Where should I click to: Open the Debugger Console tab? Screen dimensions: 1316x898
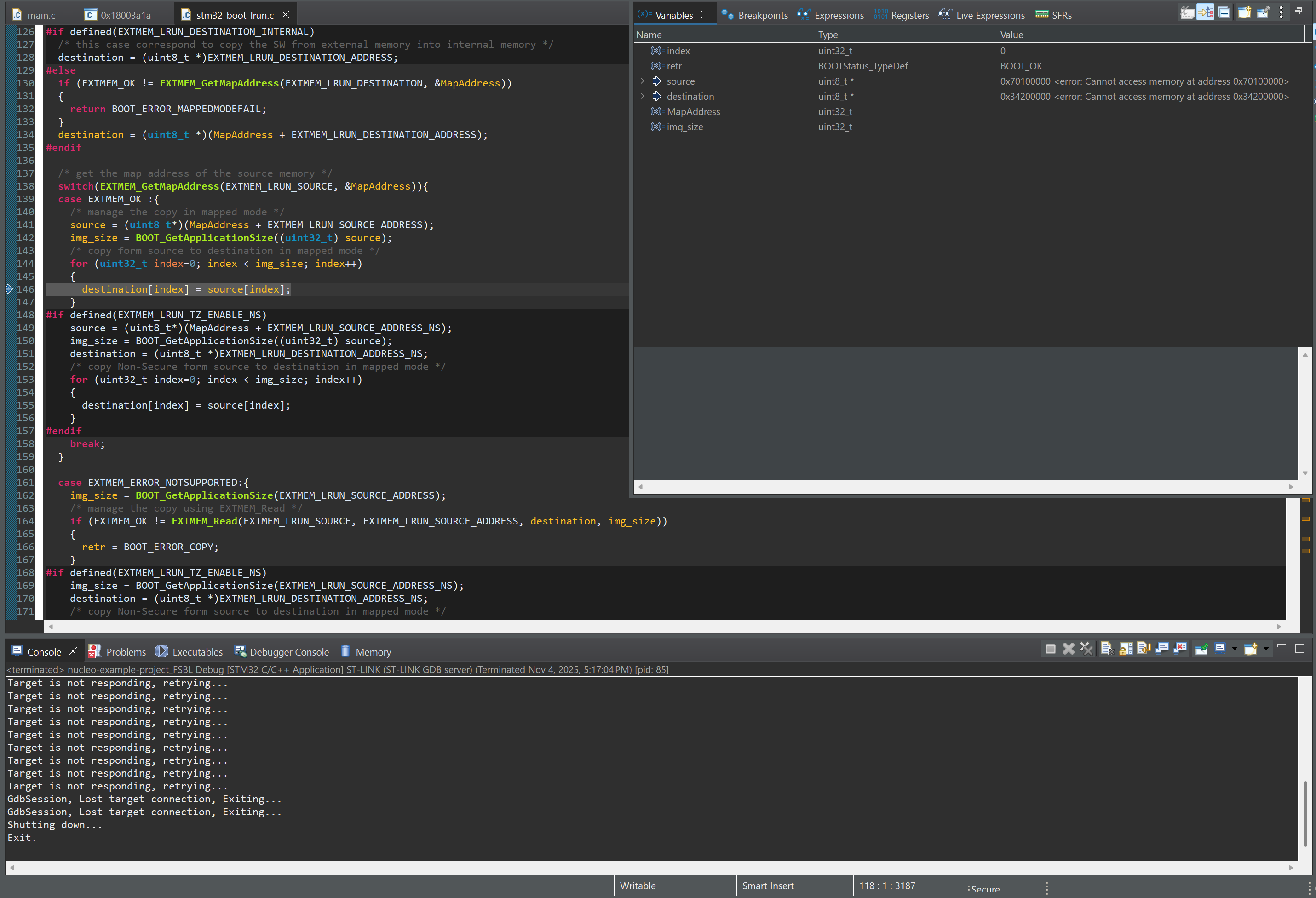[282, 652]
